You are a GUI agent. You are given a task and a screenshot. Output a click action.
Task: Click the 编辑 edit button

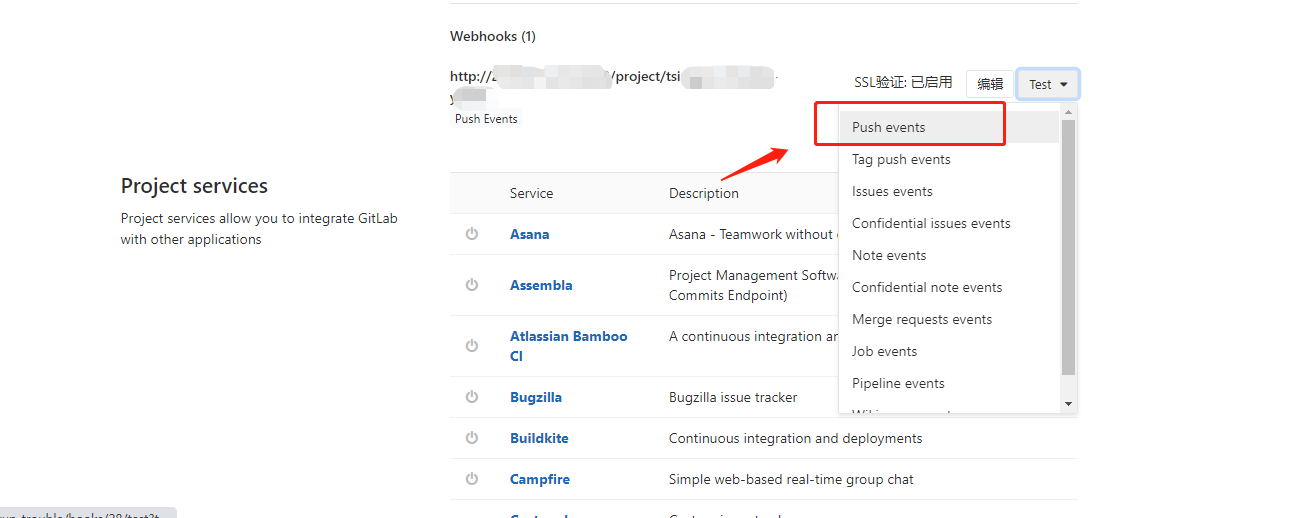[990, 85]
